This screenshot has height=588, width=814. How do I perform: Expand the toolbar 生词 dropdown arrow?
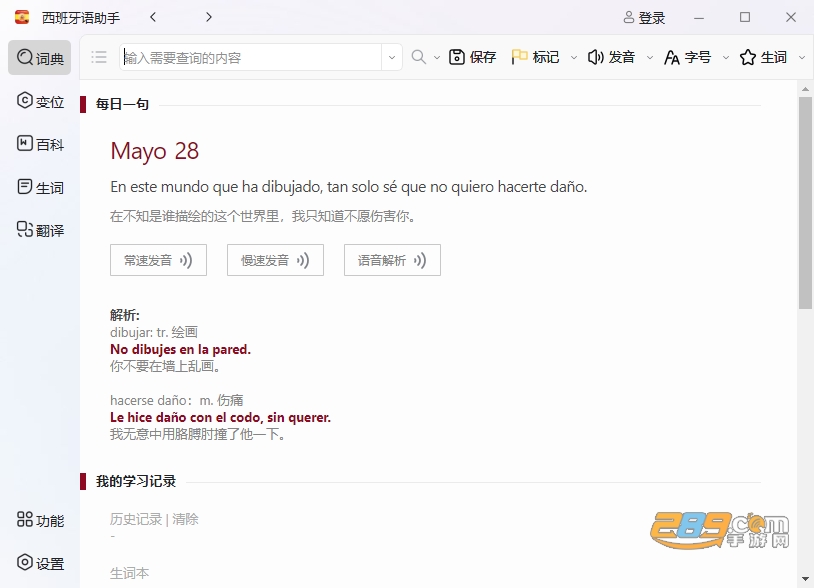click(x=802, y=58)
